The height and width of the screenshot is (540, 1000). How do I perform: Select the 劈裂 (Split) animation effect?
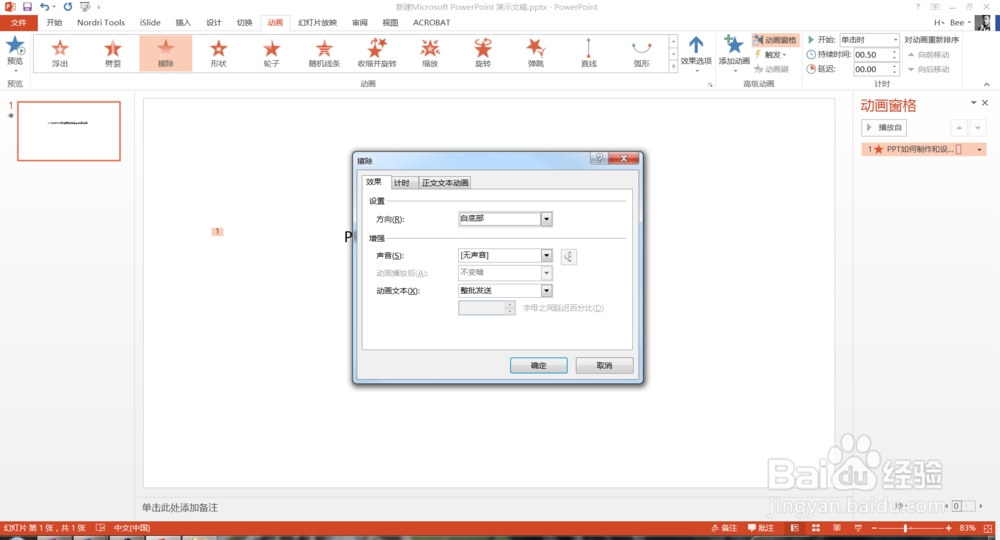click(x=113, y=53)
